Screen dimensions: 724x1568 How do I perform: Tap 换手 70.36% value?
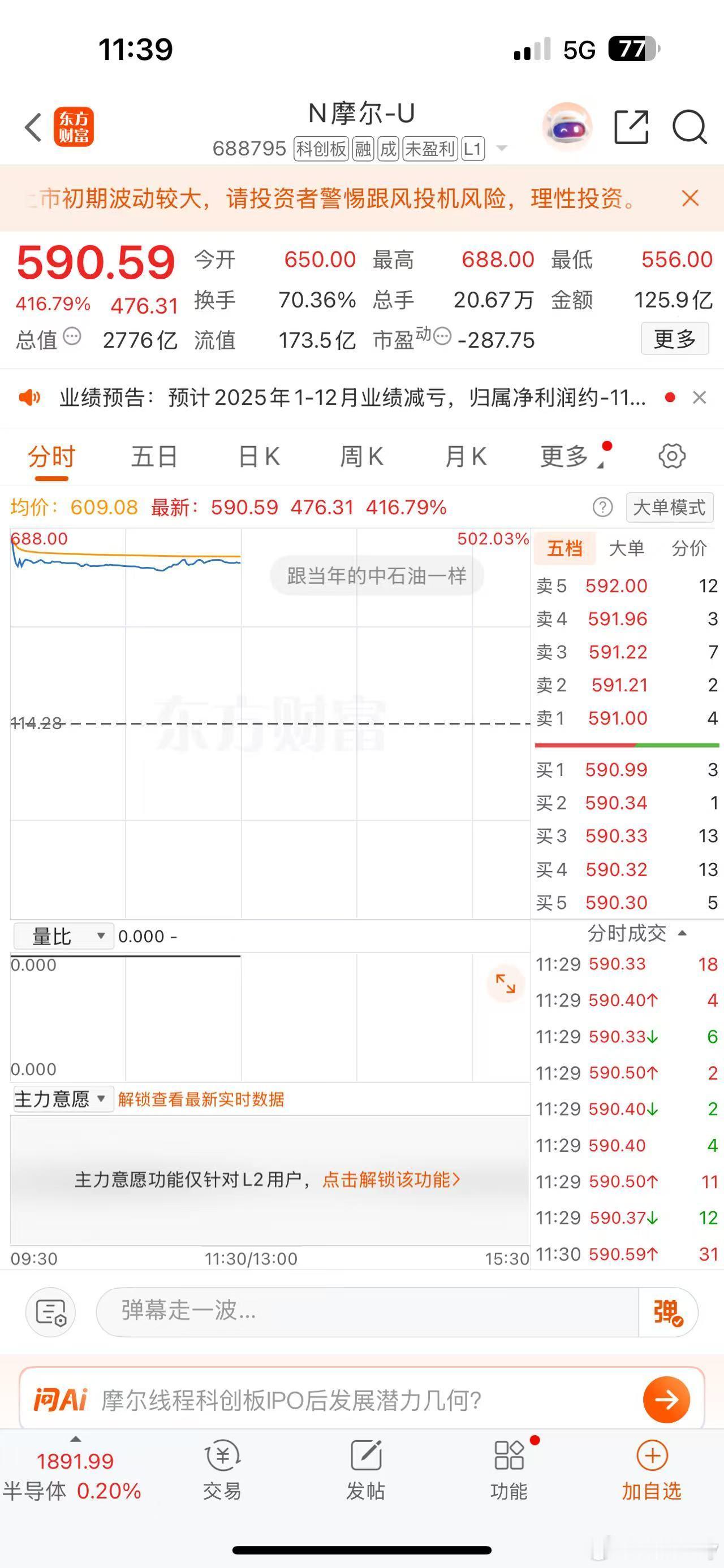(317, 300)
